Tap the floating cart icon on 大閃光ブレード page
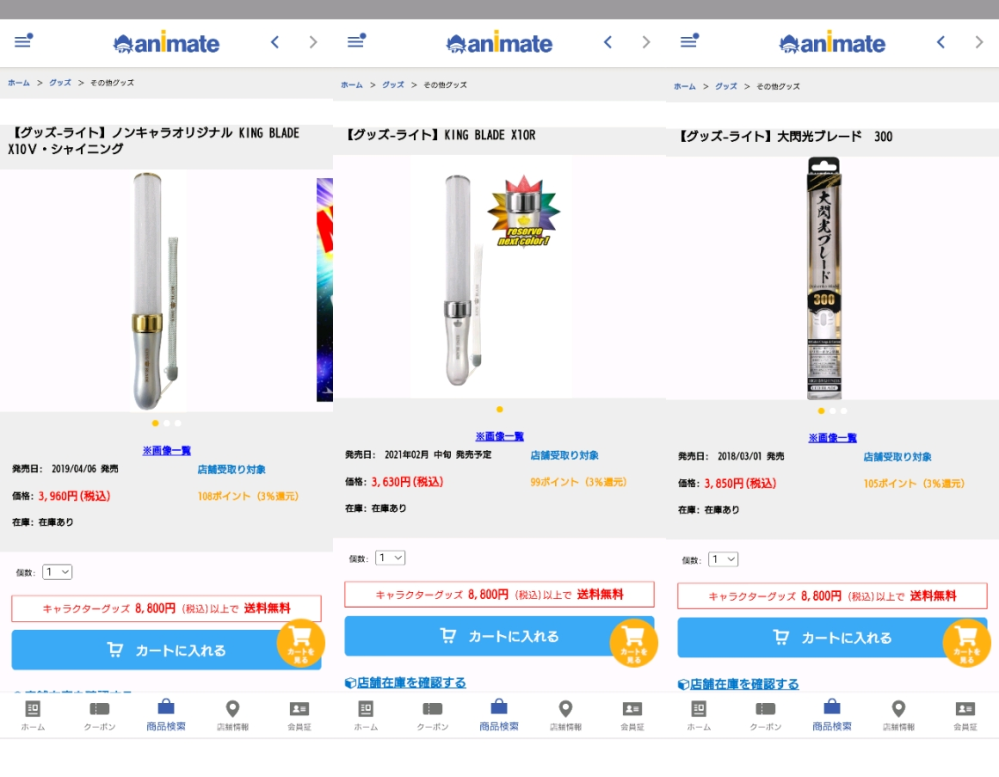 click(x=967, y=643)
